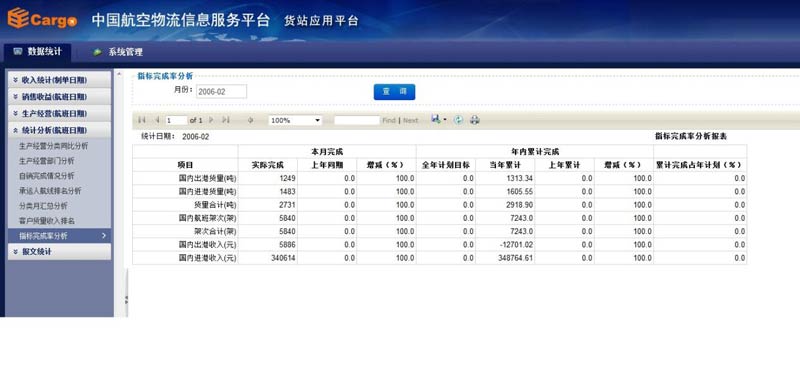Click 国内航班架次(架) row label
The image size is (800, 374).
207,218
